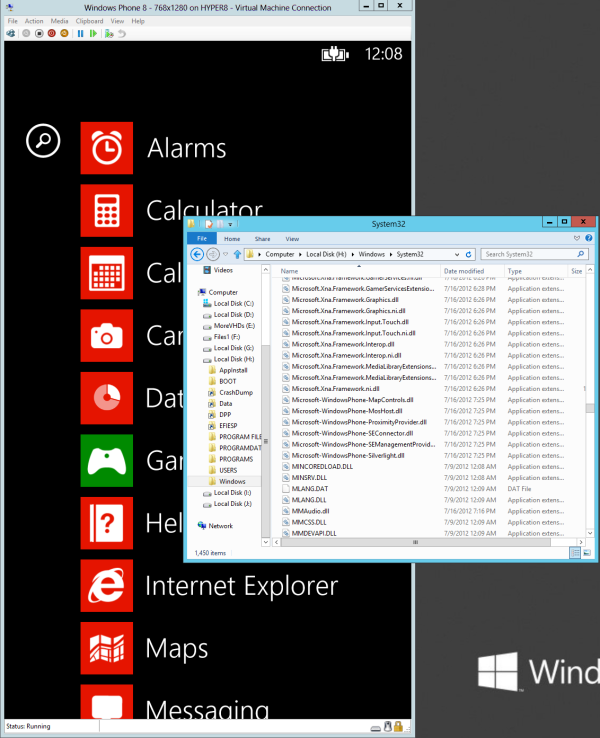Open the Alarms app tile

click(106, 148)
